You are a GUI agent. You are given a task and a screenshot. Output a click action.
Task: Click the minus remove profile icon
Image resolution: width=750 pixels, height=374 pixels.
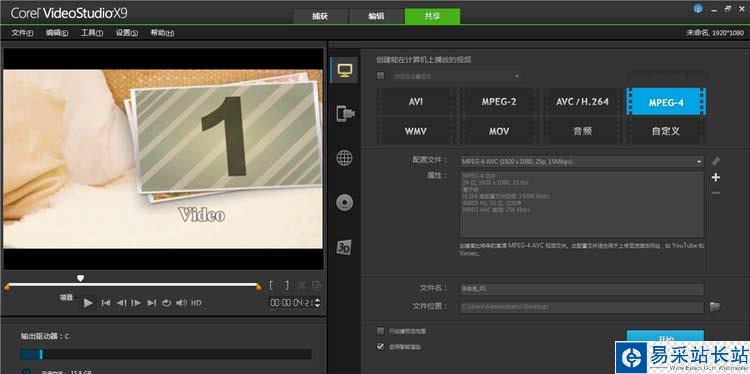716,193
